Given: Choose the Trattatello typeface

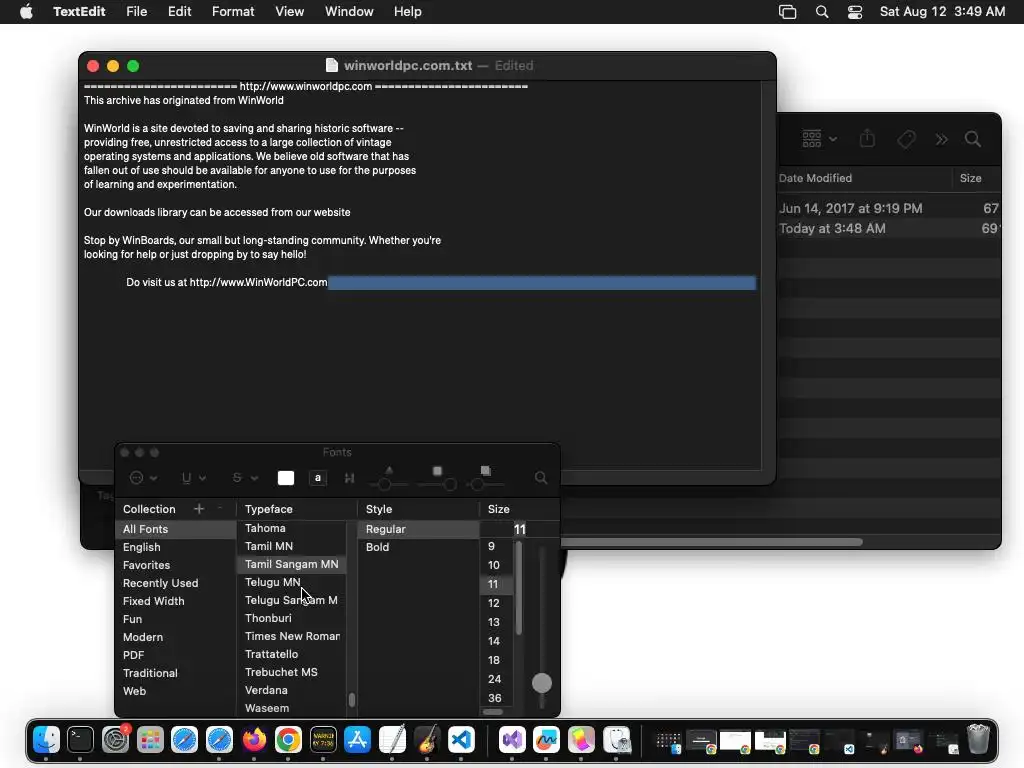Looking at the screenshot, I should point(292,654).
